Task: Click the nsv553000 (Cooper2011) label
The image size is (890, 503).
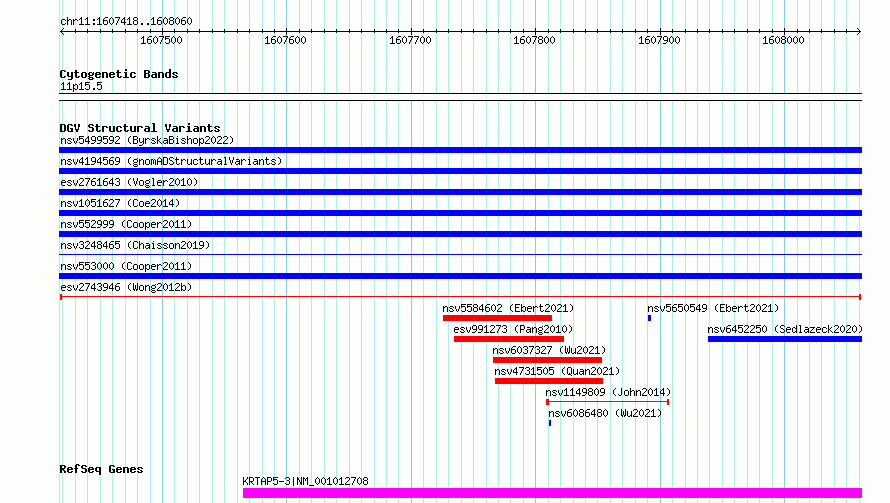Action: [x=126, y=266]
